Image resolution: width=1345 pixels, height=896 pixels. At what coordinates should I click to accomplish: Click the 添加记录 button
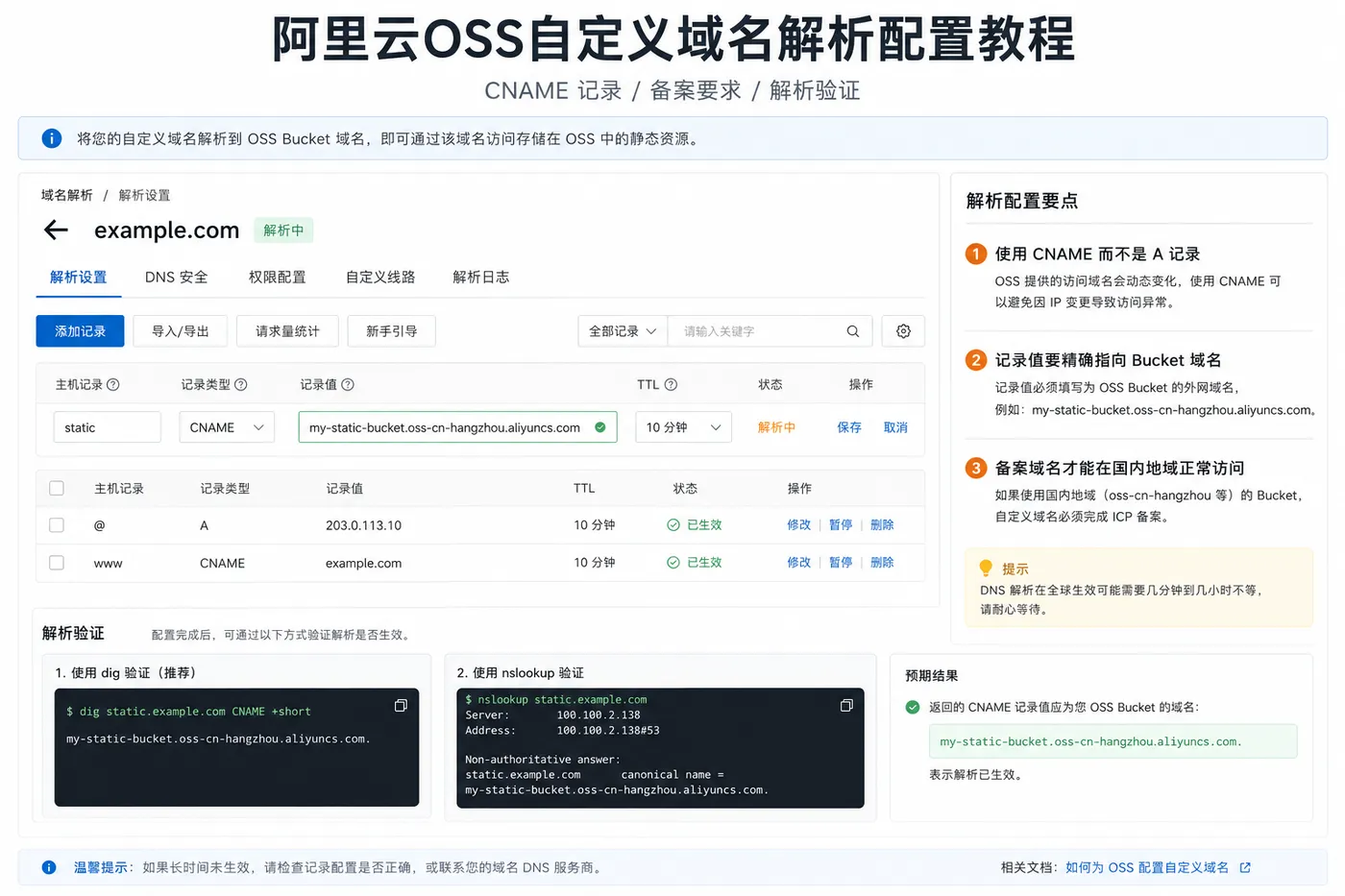[80, 331]
